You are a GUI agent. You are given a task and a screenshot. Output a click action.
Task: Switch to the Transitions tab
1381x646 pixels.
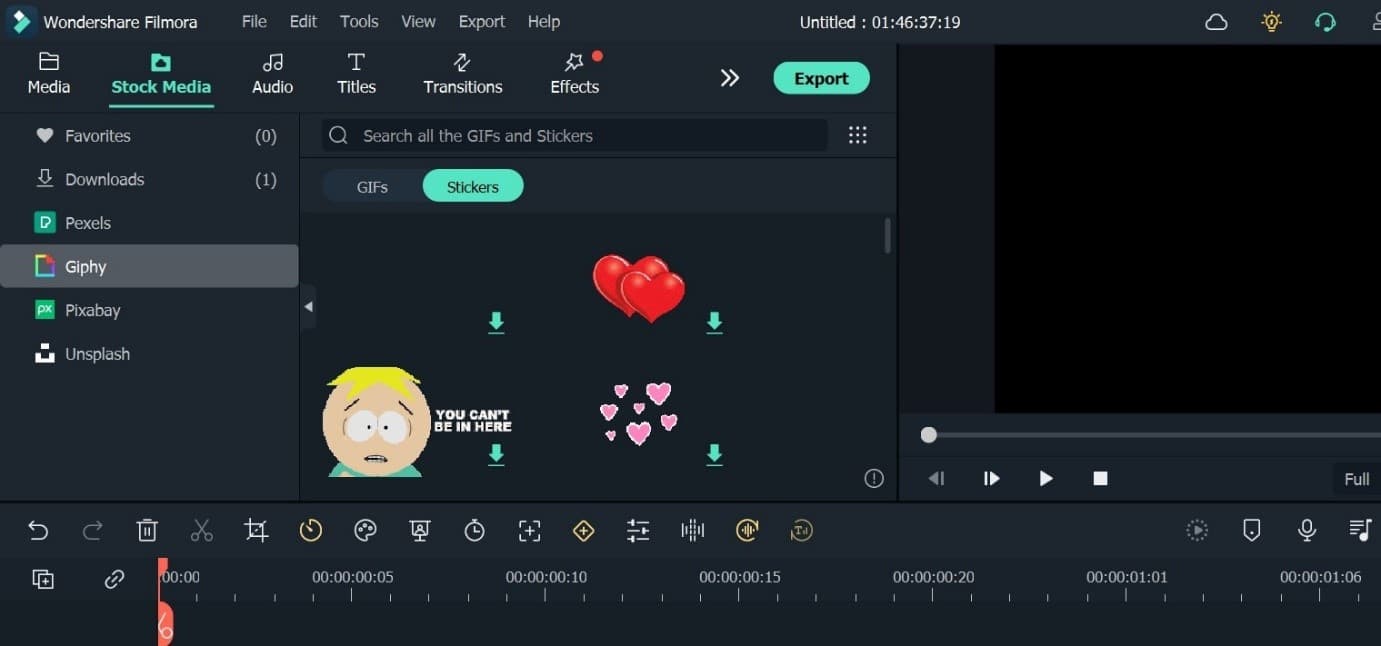(x=462, y=75)
